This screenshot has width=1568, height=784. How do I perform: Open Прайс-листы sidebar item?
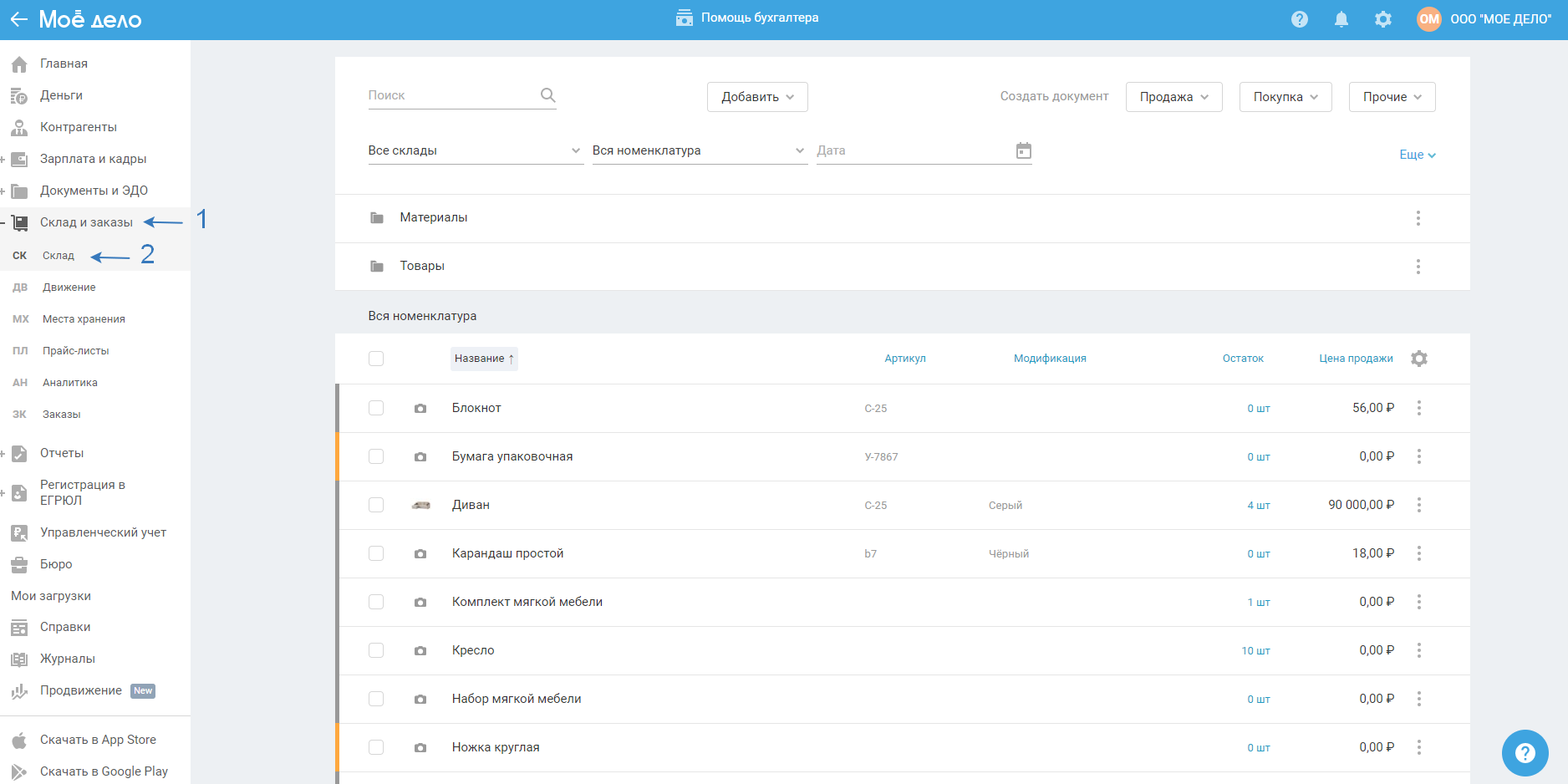pyautogui.click(x=75, y=351)
